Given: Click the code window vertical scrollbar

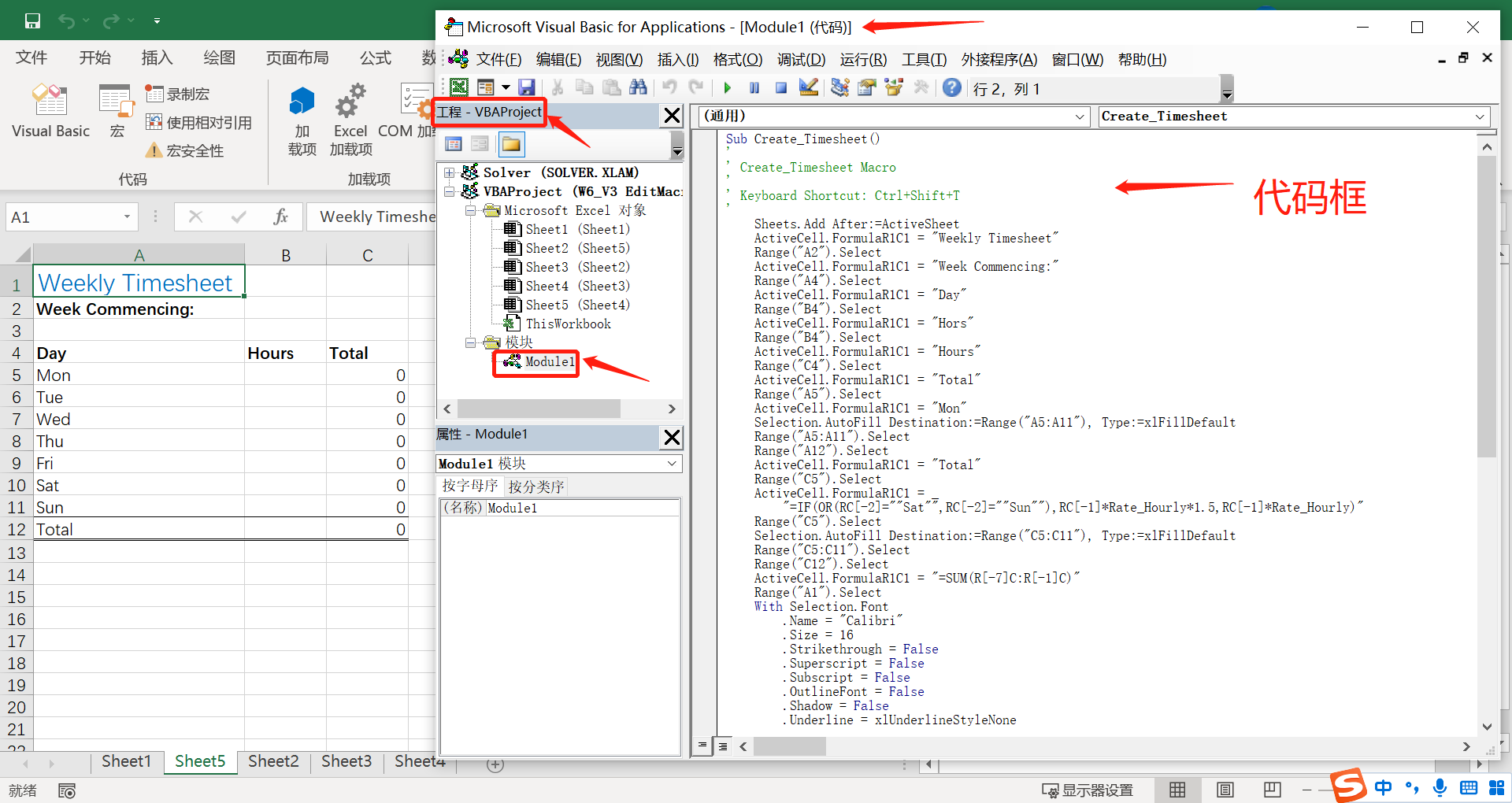Looking at the screenshot, I should click(1487, 307).
